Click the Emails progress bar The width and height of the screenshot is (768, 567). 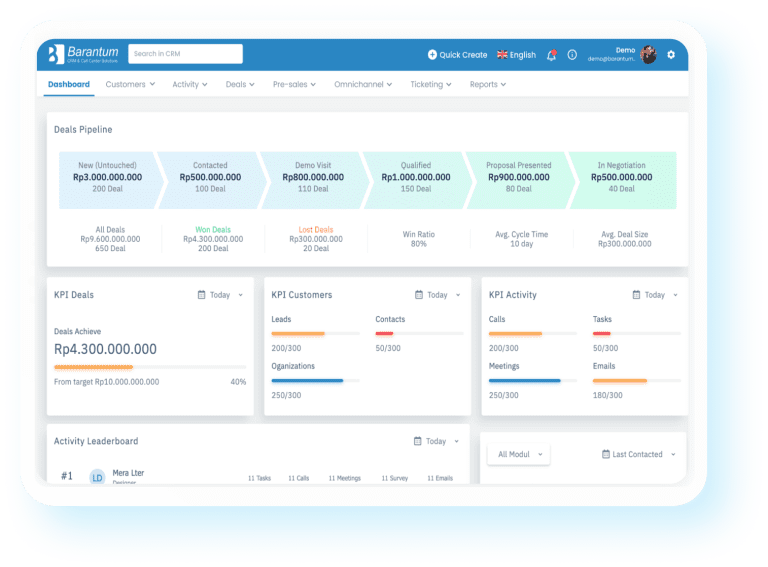point(637,380)
